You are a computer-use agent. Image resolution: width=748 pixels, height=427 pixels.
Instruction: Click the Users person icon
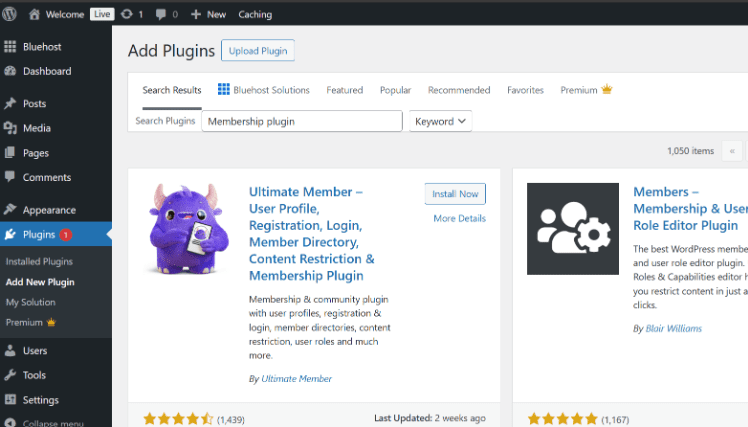(x=10, y=351)
